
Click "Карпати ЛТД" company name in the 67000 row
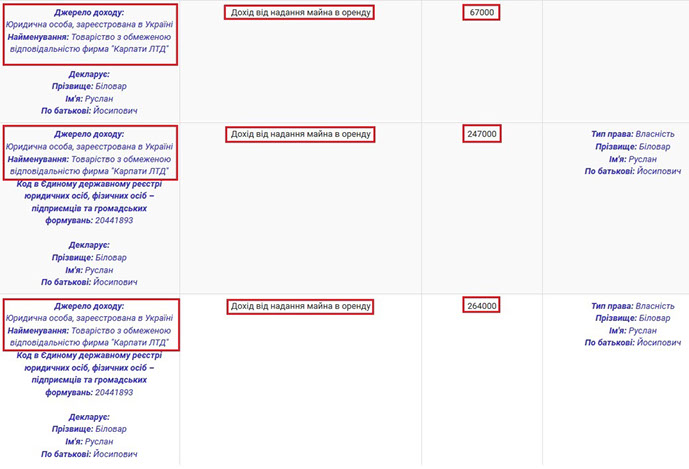click(x=135, y=49)
